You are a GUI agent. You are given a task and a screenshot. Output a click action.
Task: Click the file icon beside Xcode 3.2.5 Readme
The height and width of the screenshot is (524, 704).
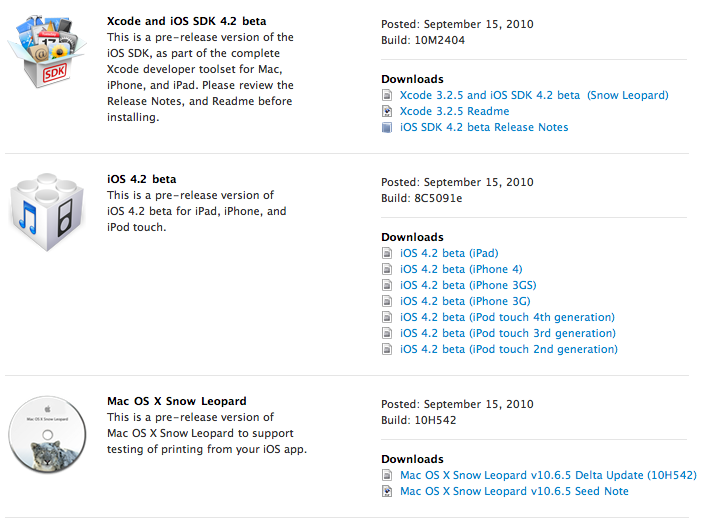click(387, 111)
